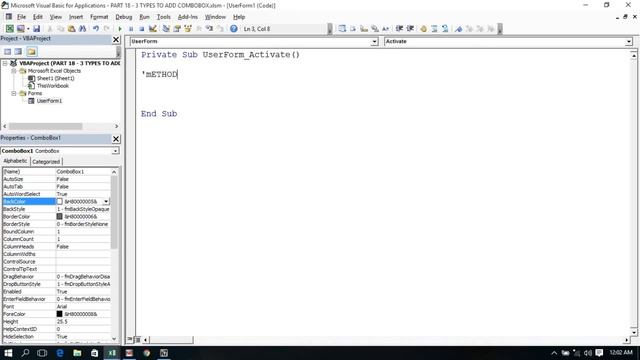
Task: Click the Excel icon in the taskbar
Action: pyautogui.click(x=112, y=353)
